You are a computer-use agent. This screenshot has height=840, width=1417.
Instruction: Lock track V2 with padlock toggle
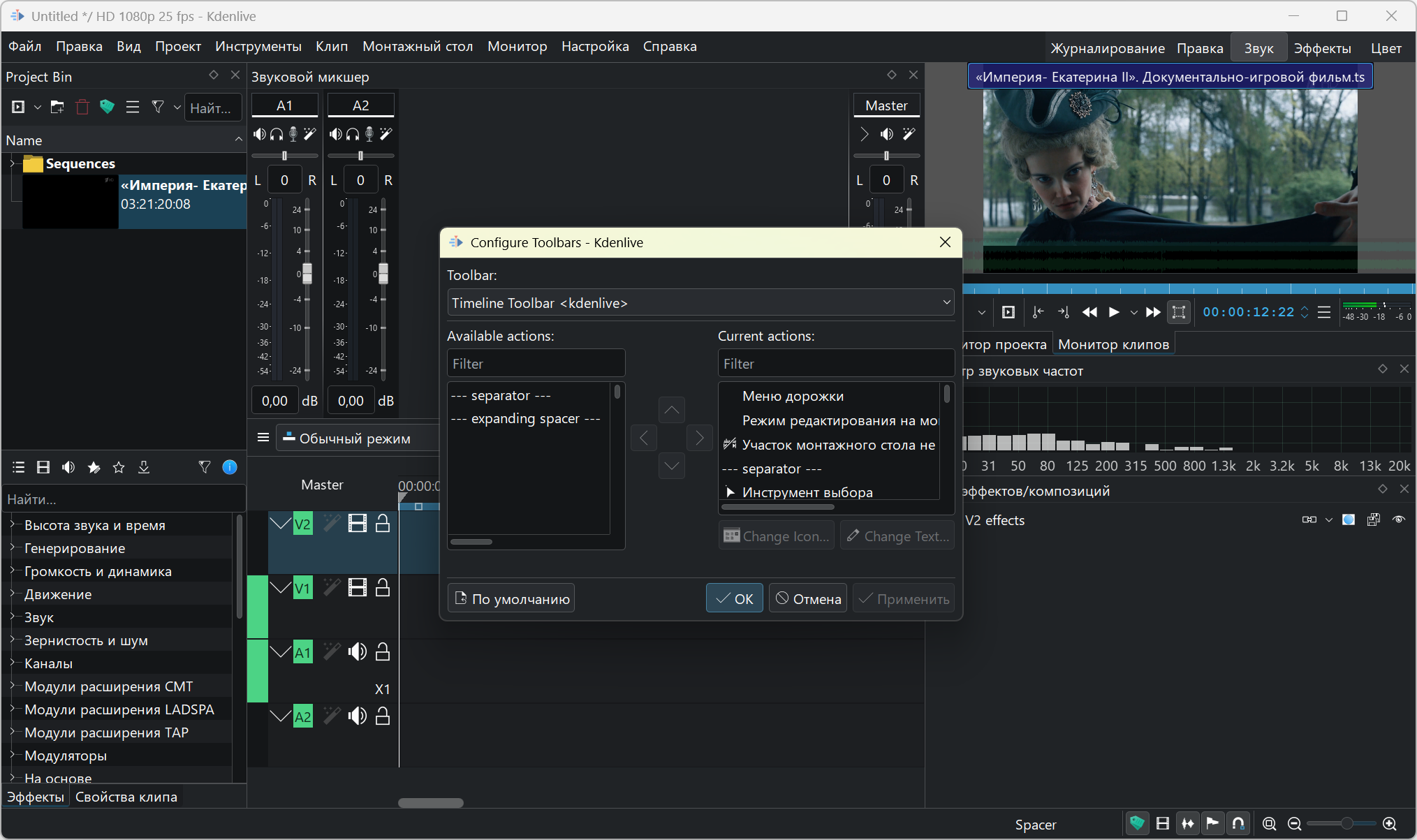click(x=383, y=524)
